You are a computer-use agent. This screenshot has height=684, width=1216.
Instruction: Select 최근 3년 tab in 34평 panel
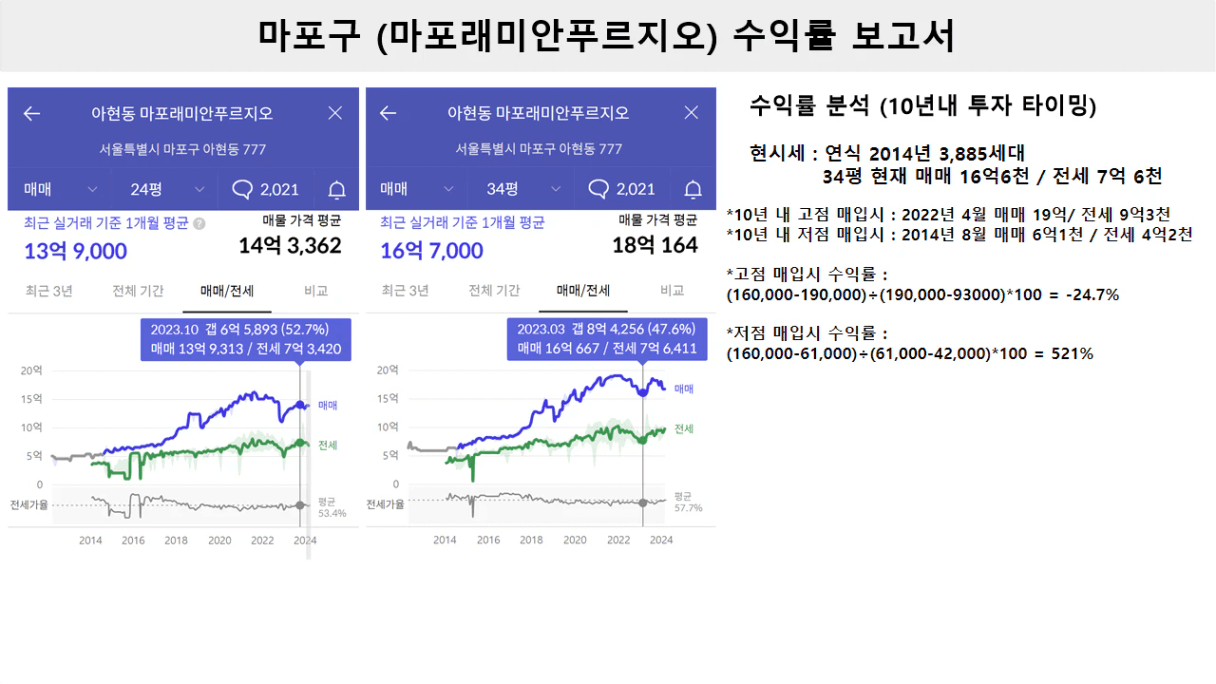pyautogui.click(x=405, y=291)
